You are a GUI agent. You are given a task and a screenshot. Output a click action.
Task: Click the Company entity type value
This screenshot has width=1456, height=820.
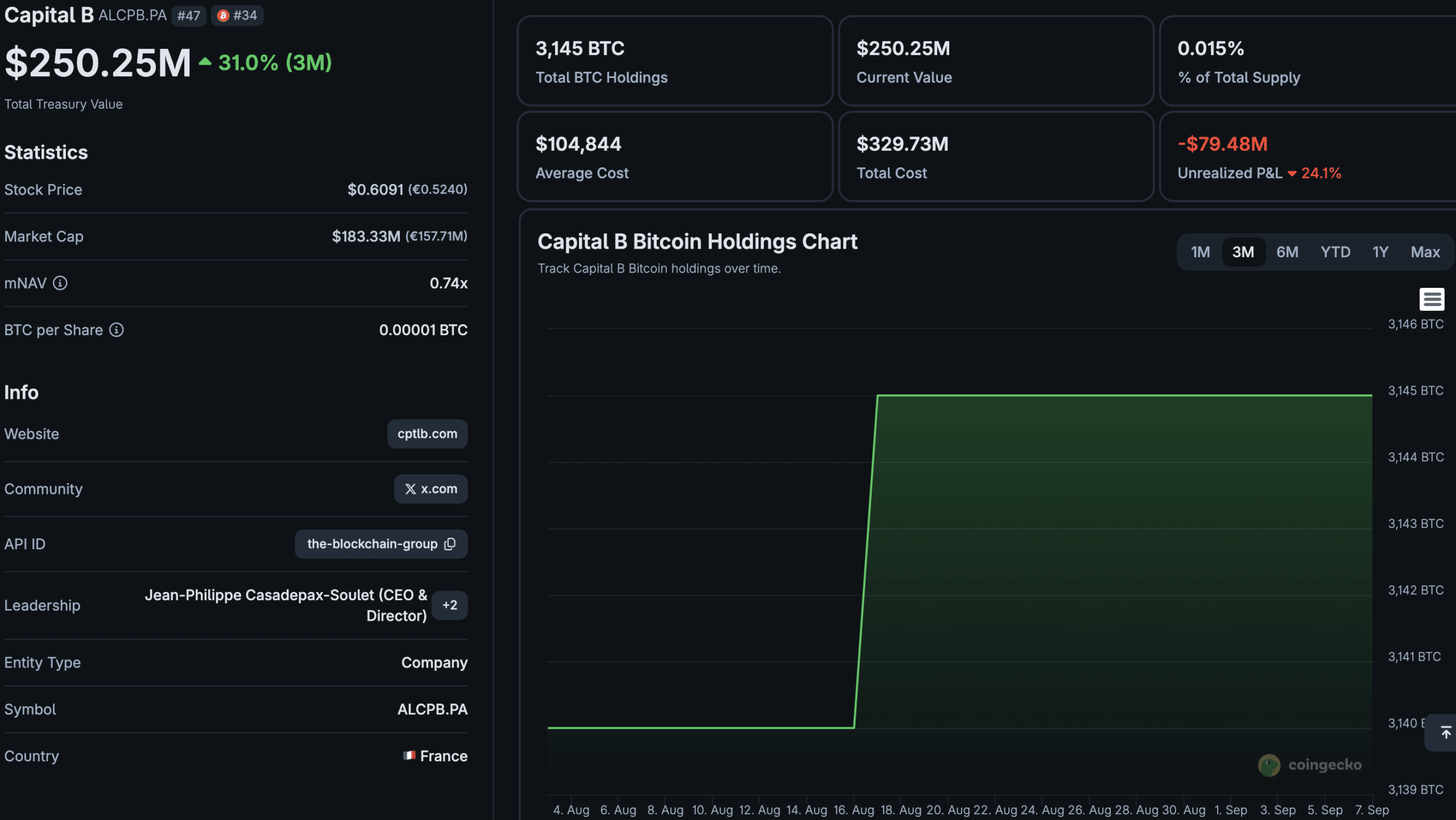(435, 663)
